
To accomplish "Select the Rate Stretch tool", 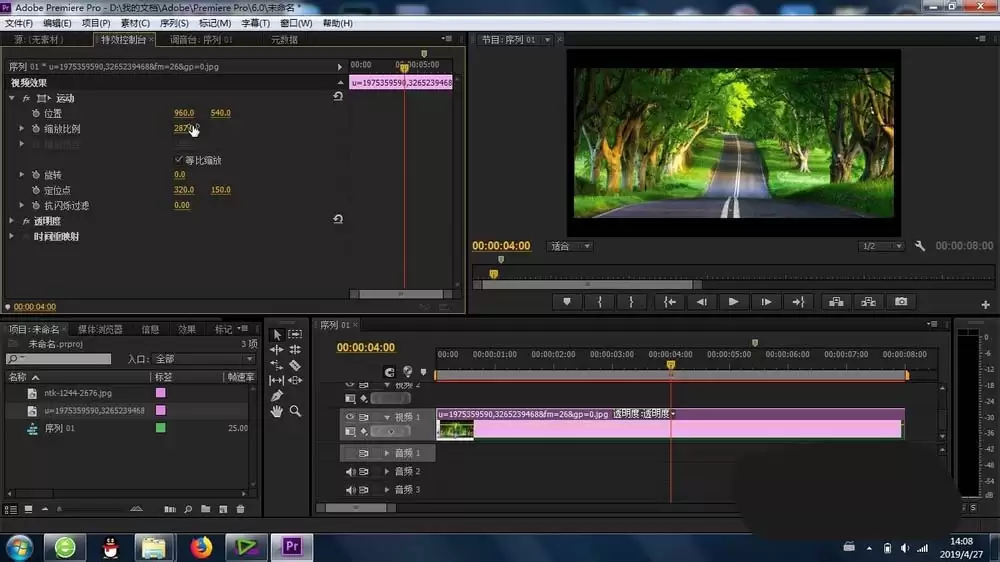I will click(277, 365).
